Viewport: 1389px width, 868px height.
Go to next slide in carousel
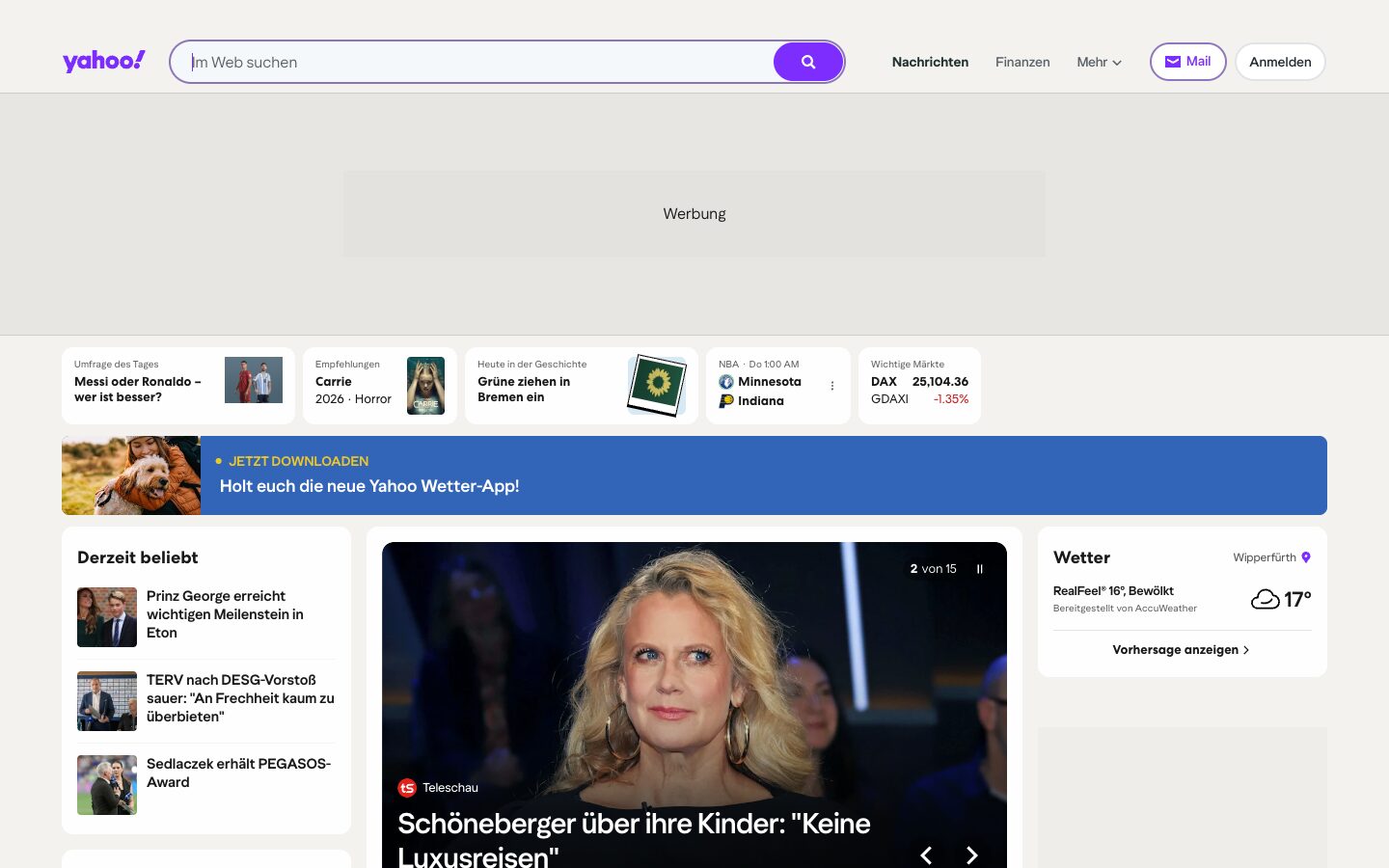[x=972, y=854]
